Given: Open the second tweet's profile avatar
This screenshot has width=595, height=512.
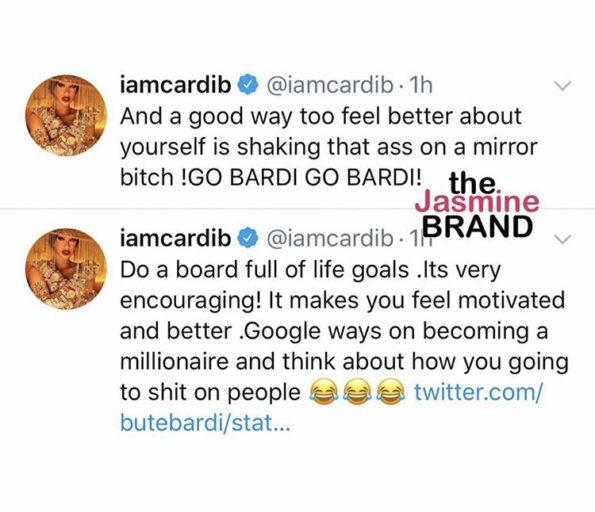Looking at the screenshot, I should click(x=66, y=269).
